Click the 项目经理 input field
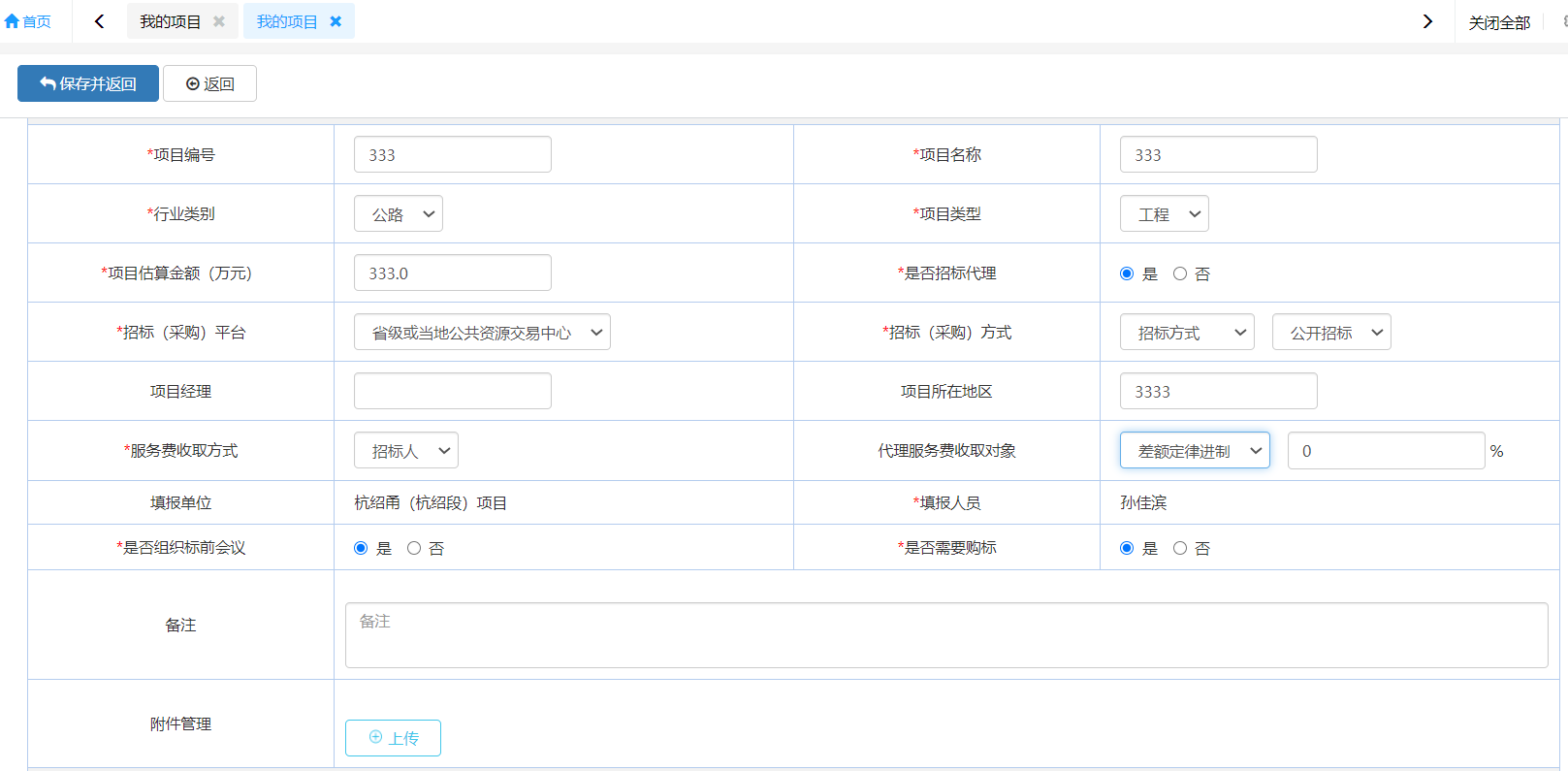The width and height of the screenshot is (1568, 771). [453, 392]
